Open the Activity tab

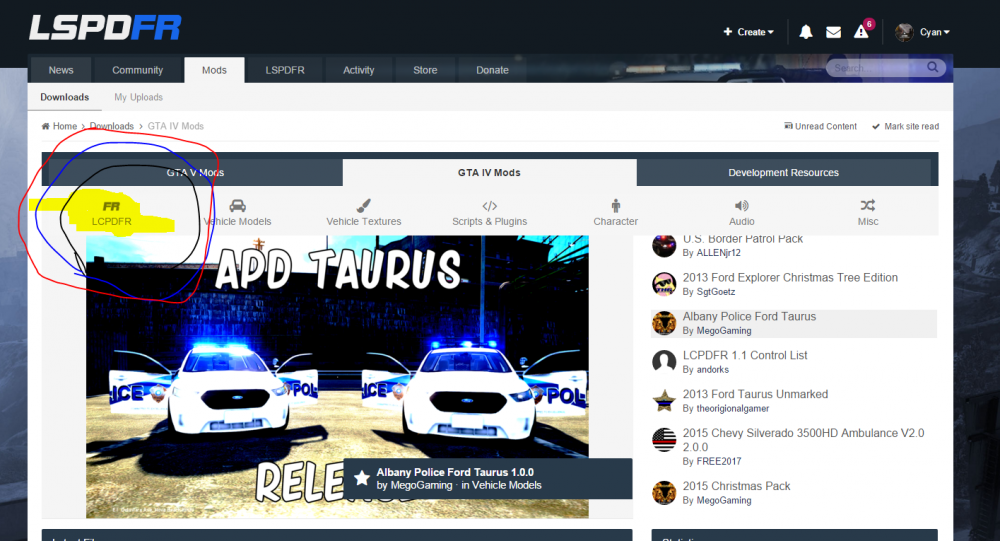pyautogui.click(x=358, y=70)
